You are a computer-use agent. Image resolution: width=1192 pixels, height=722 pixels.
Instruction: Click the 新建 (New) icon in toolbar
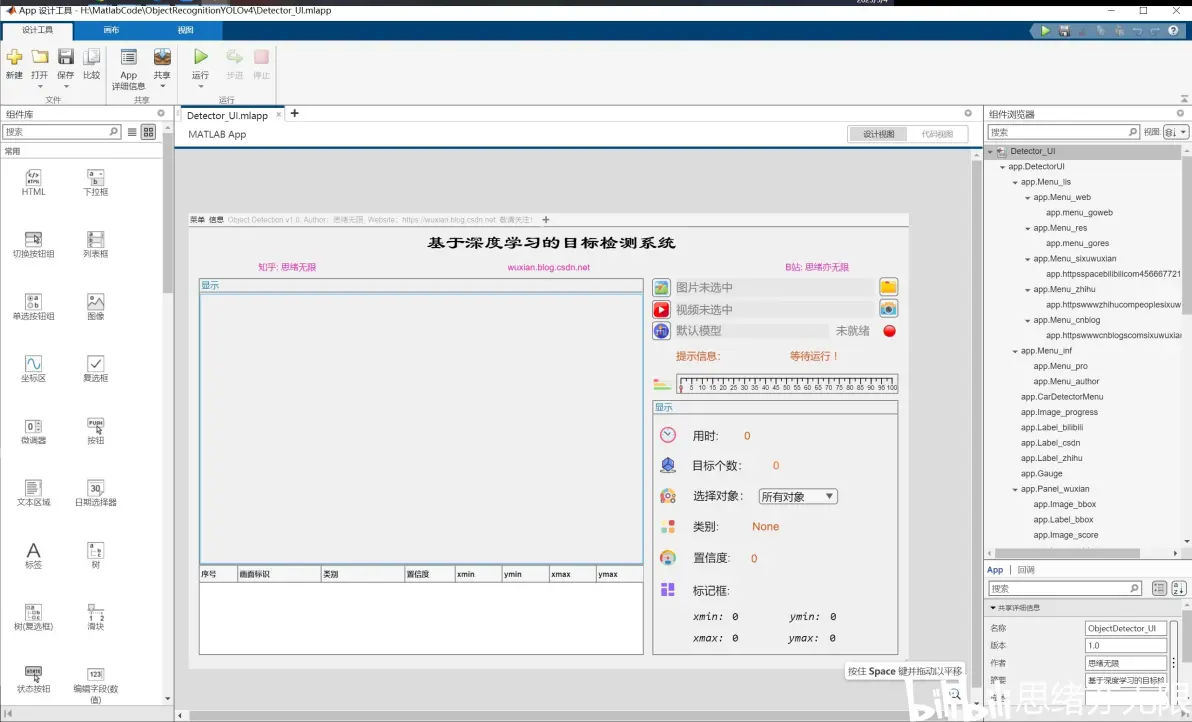(x=14, y=58)
